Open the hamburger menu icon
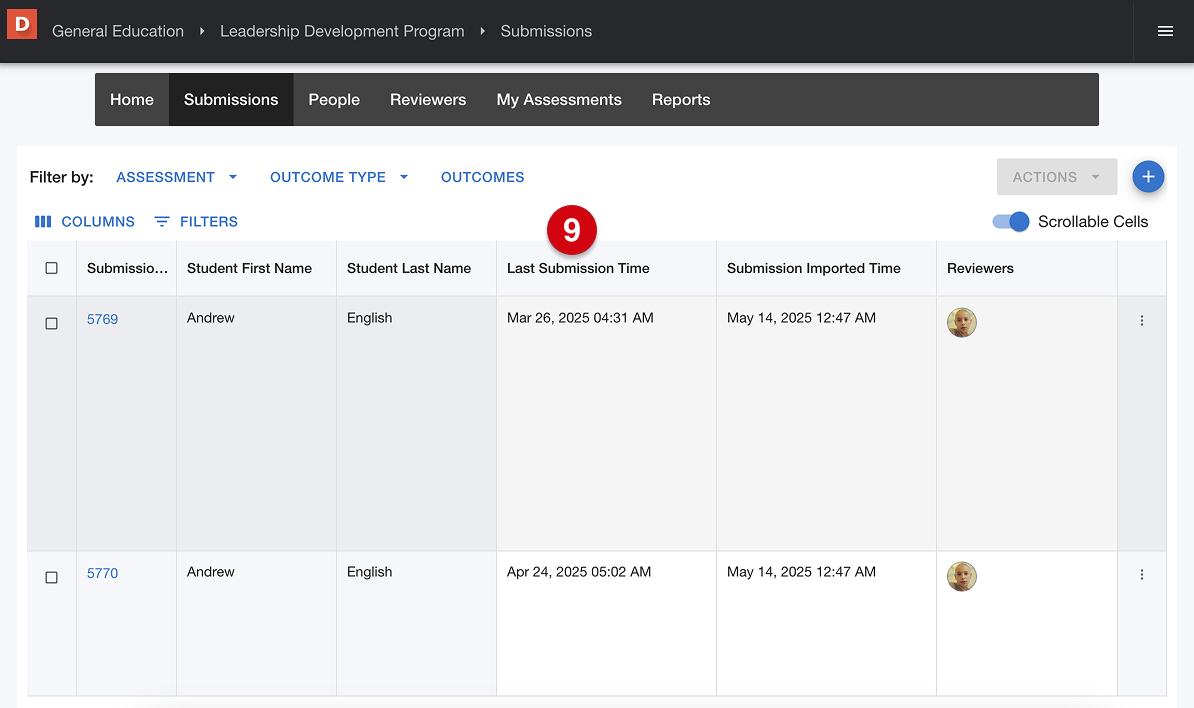Screen dimensions: 1194x708 (1164, 31)
